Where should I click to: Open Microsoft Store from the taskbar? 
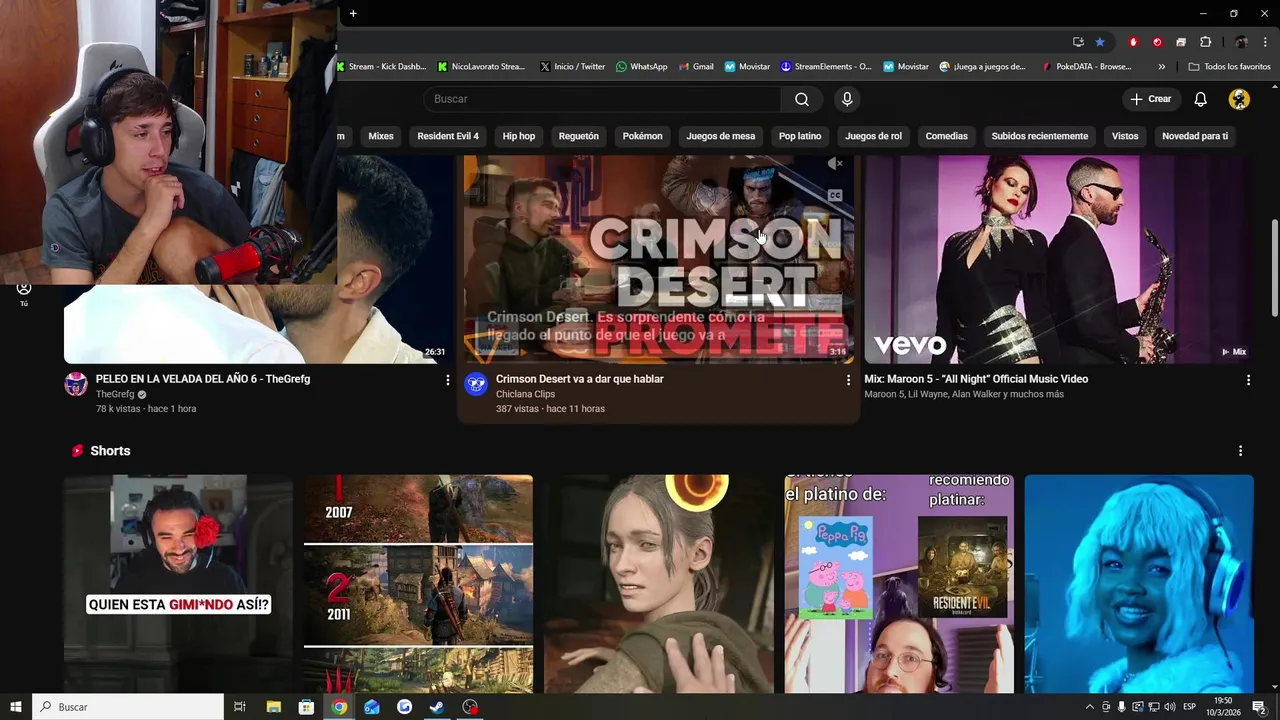307,707
